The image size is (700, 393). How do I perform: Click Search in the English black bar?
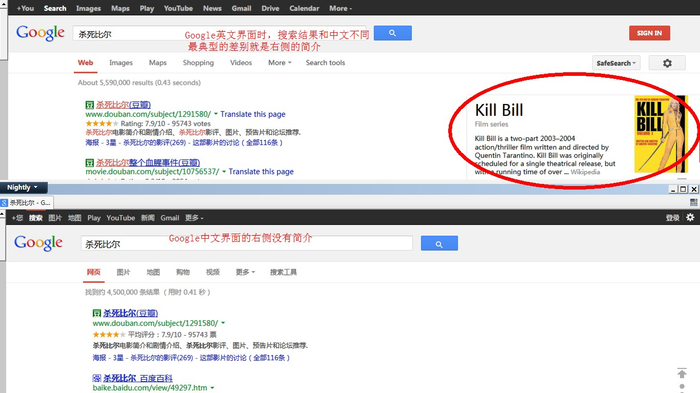coord(55,8)
